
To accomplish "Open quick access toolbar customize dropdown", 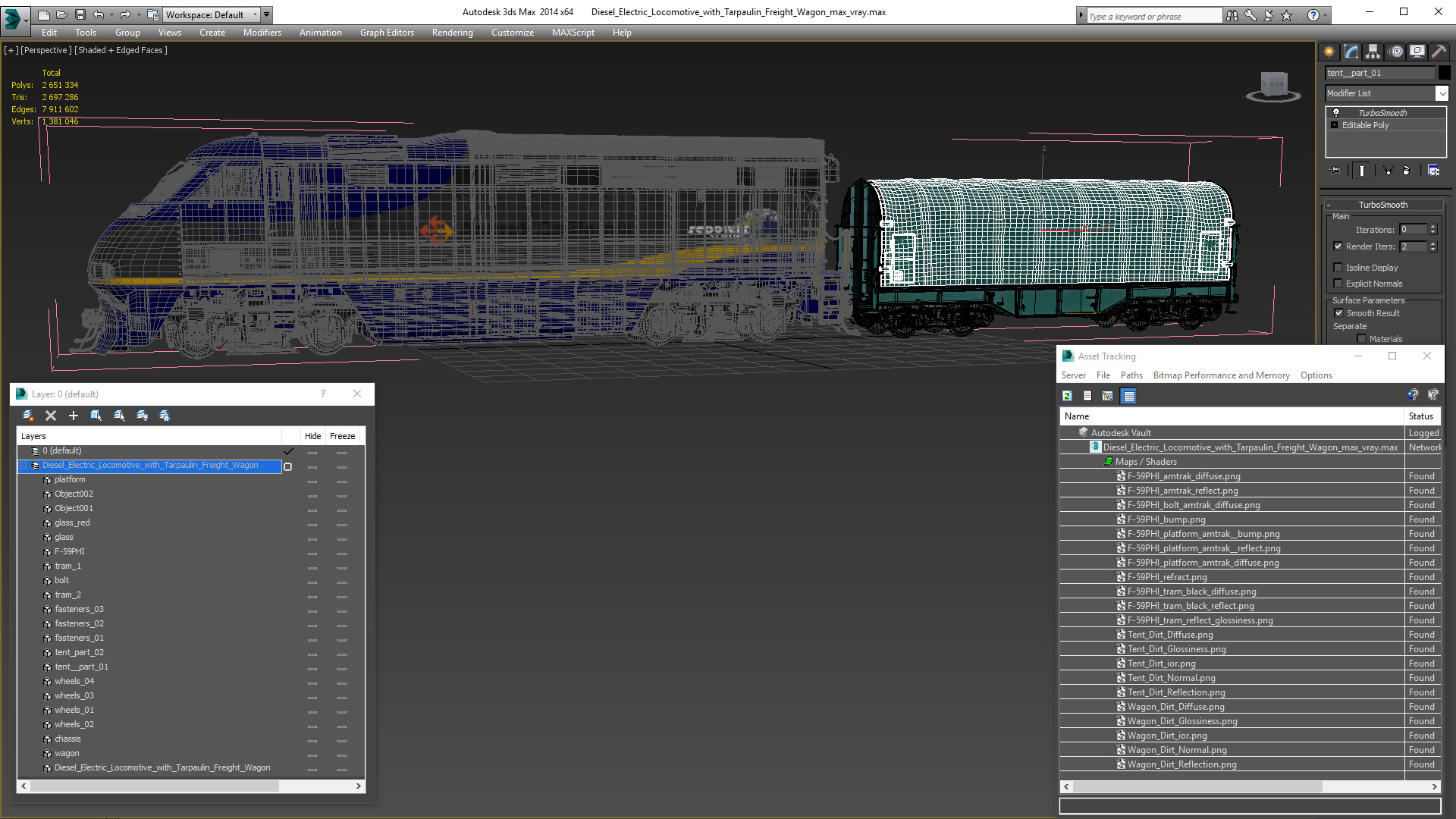I will [267, 14].
